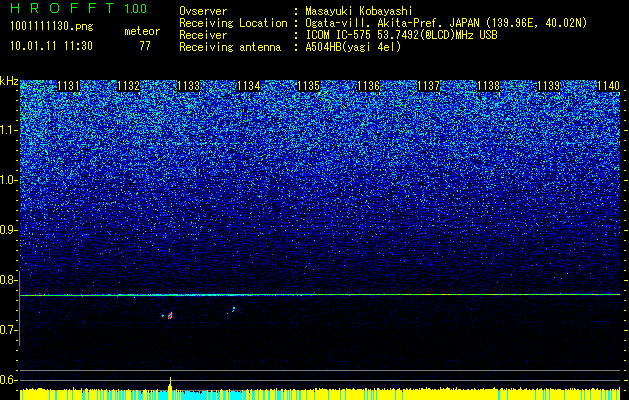Screen dimensions: 629x400
Task: Click the meteor count value 77
Action: coord(145,46)
